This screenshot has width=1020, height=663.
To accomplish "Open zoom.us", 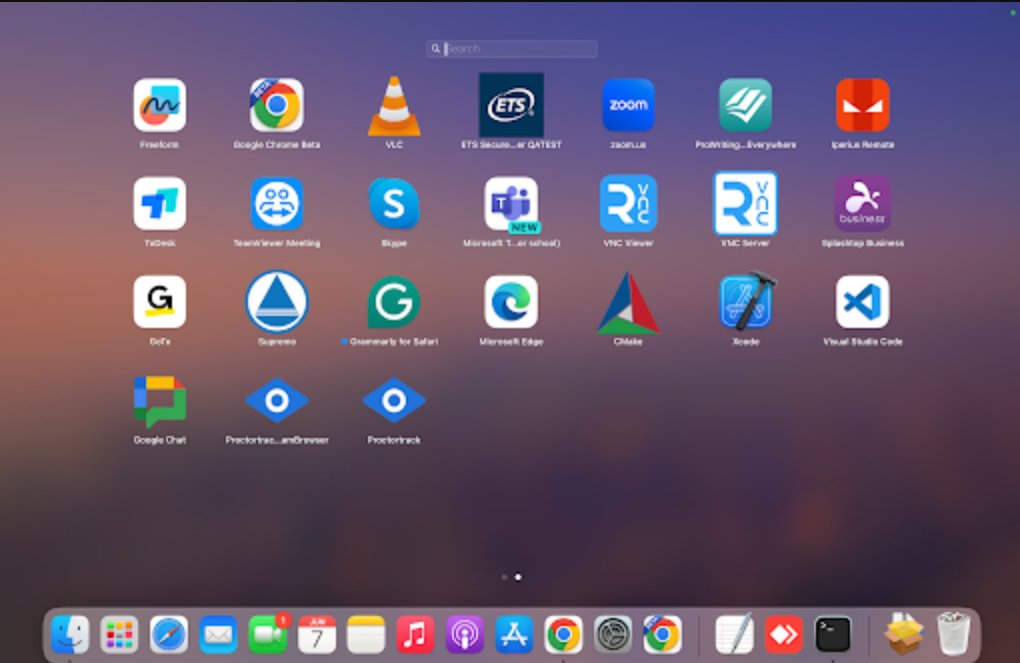I will (x=628, y=105).
